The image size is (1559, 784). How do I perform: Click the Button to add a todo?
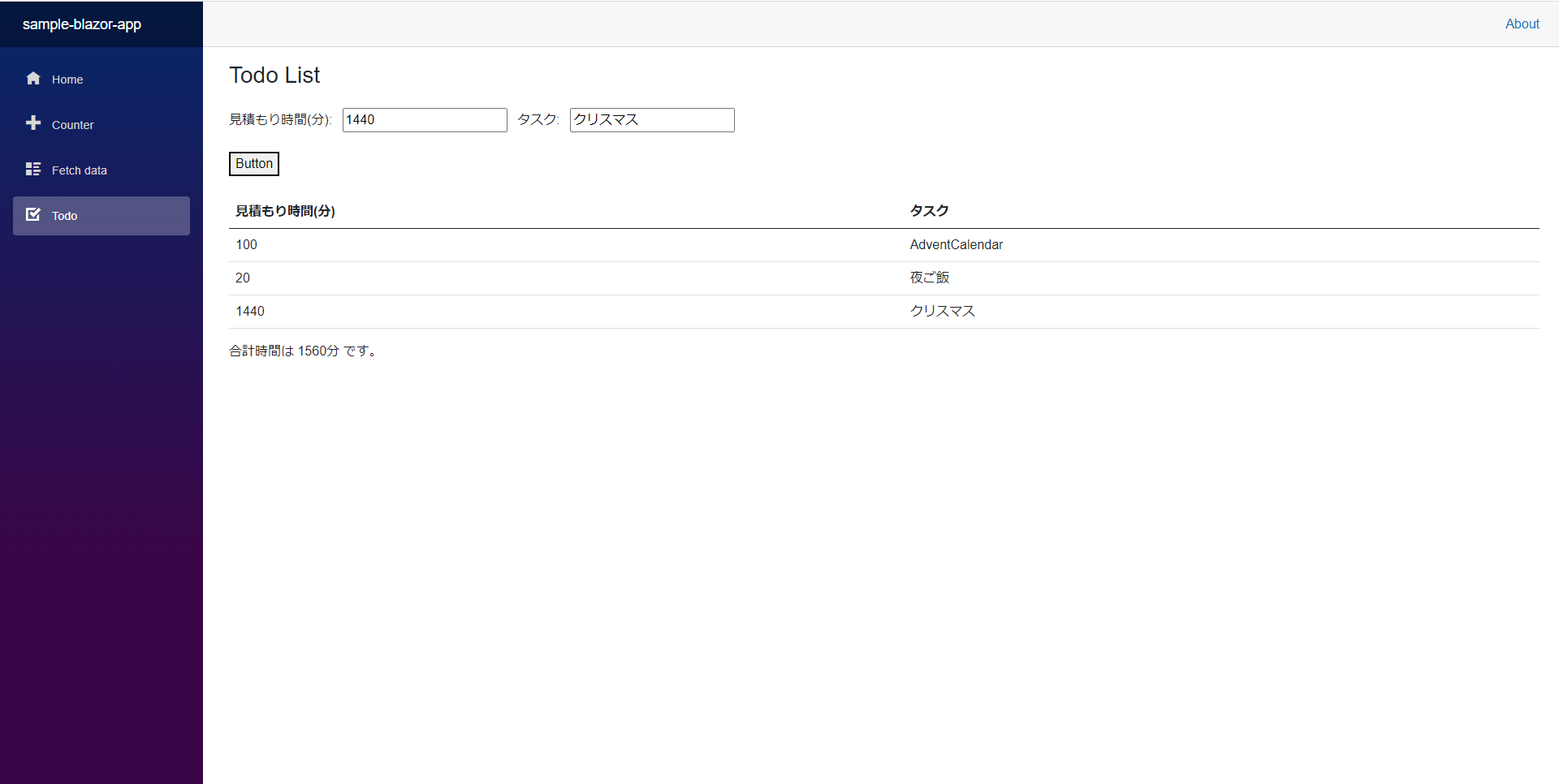[x=254, y=164]
